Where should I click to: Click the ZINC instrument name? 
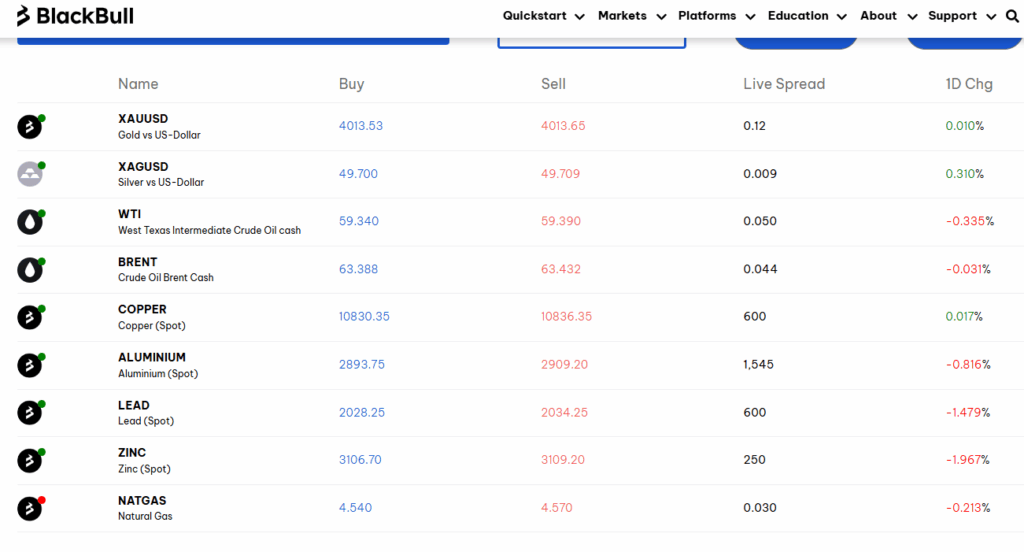pyautogui.click(x=131, y=453)
